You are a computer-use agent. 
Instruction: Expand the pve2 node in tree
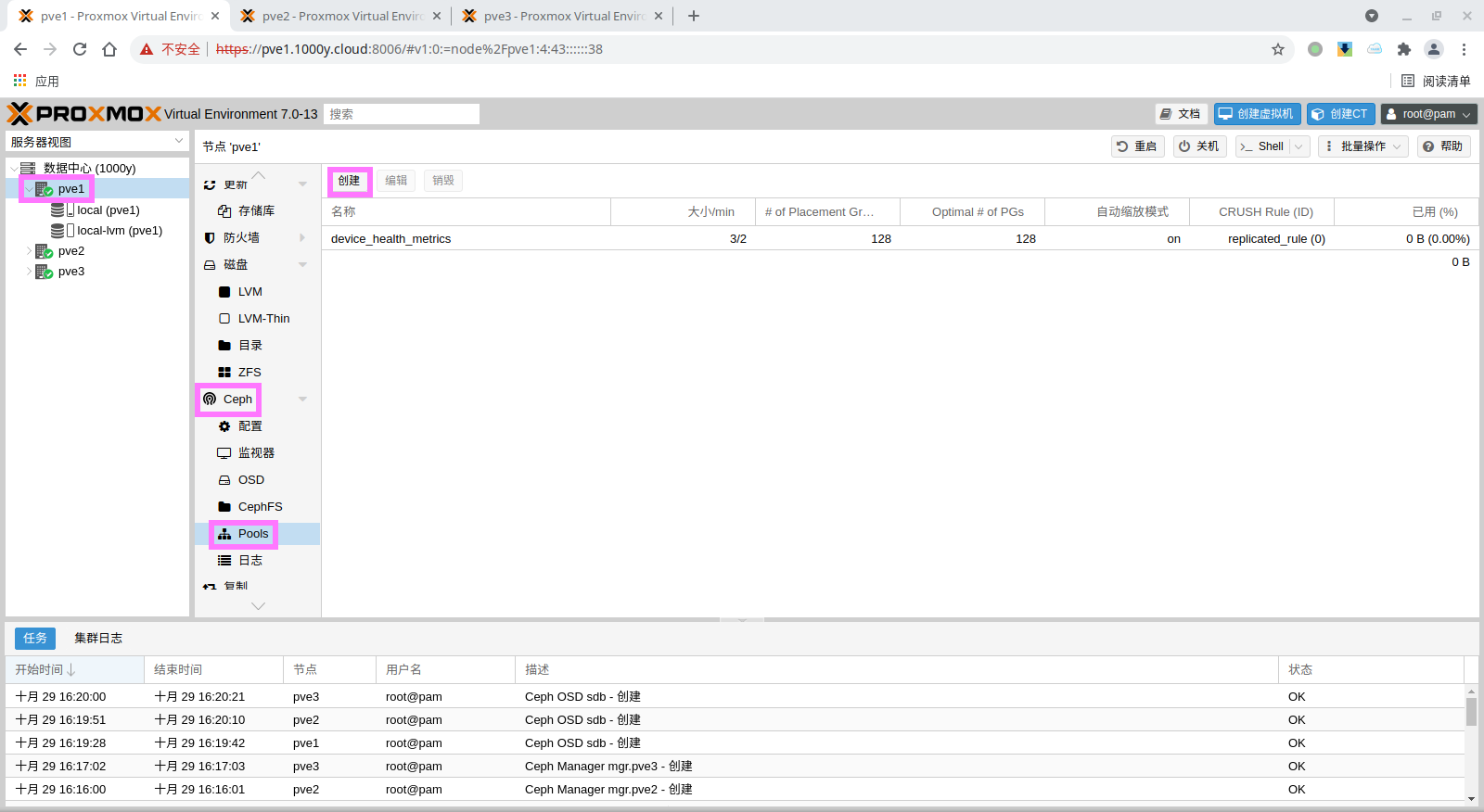(29, 251)
